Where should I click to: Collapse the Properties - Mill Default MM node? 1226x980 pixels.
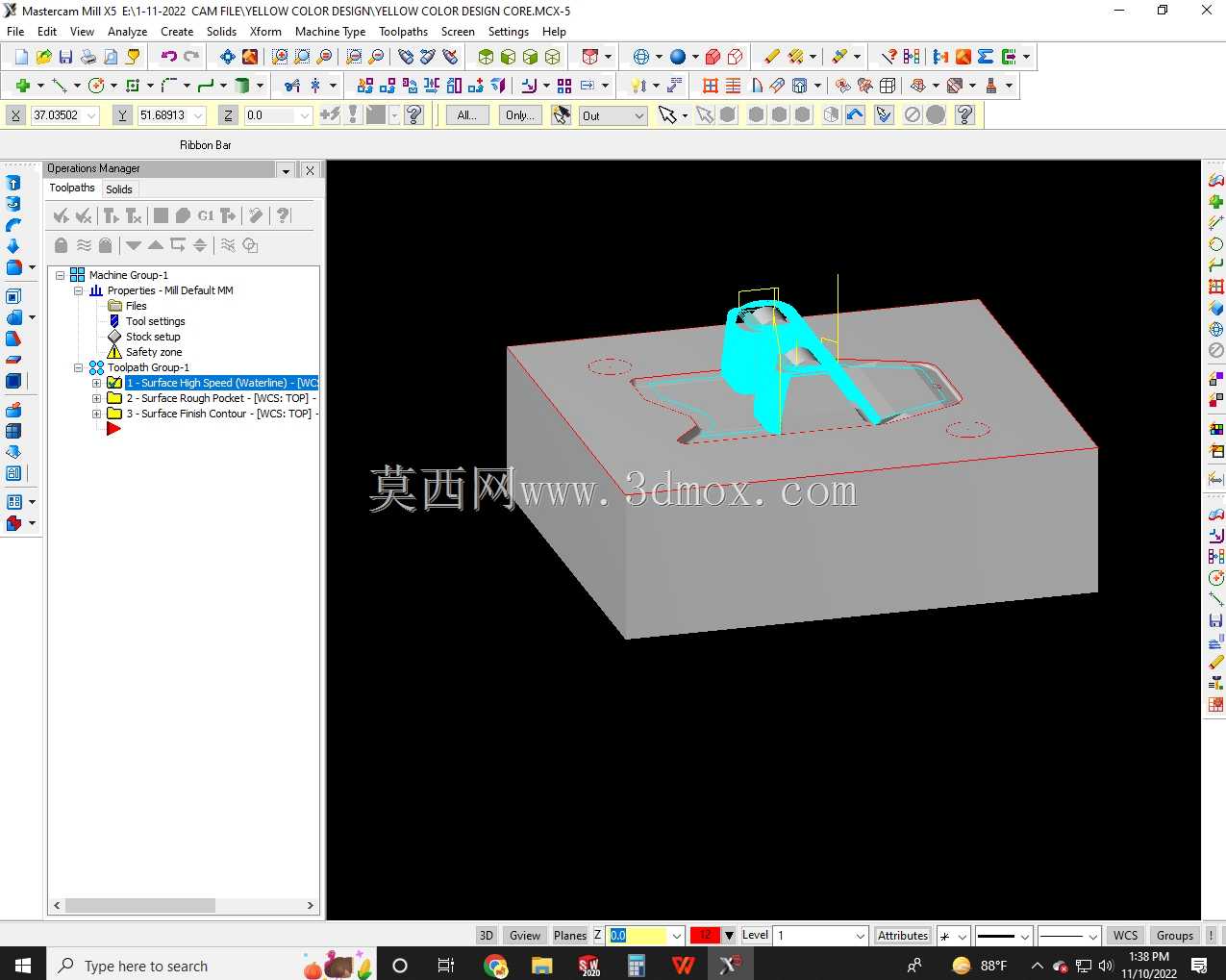click(79, 290)
